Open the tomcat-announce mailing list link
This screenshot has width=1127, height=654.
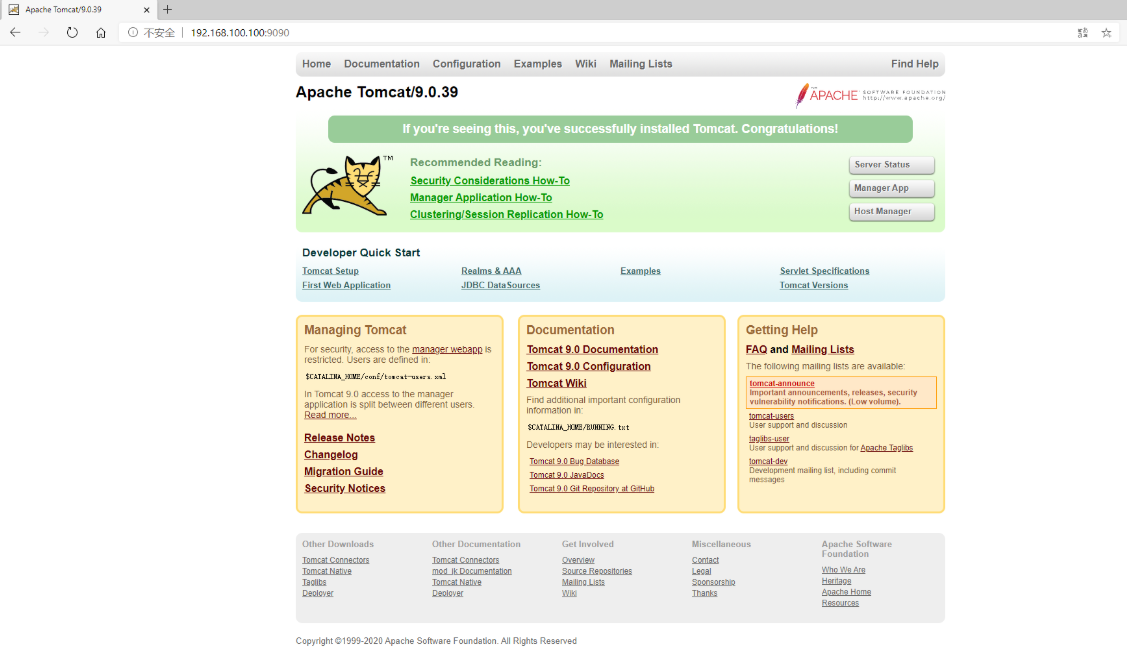tap(782, 384)
